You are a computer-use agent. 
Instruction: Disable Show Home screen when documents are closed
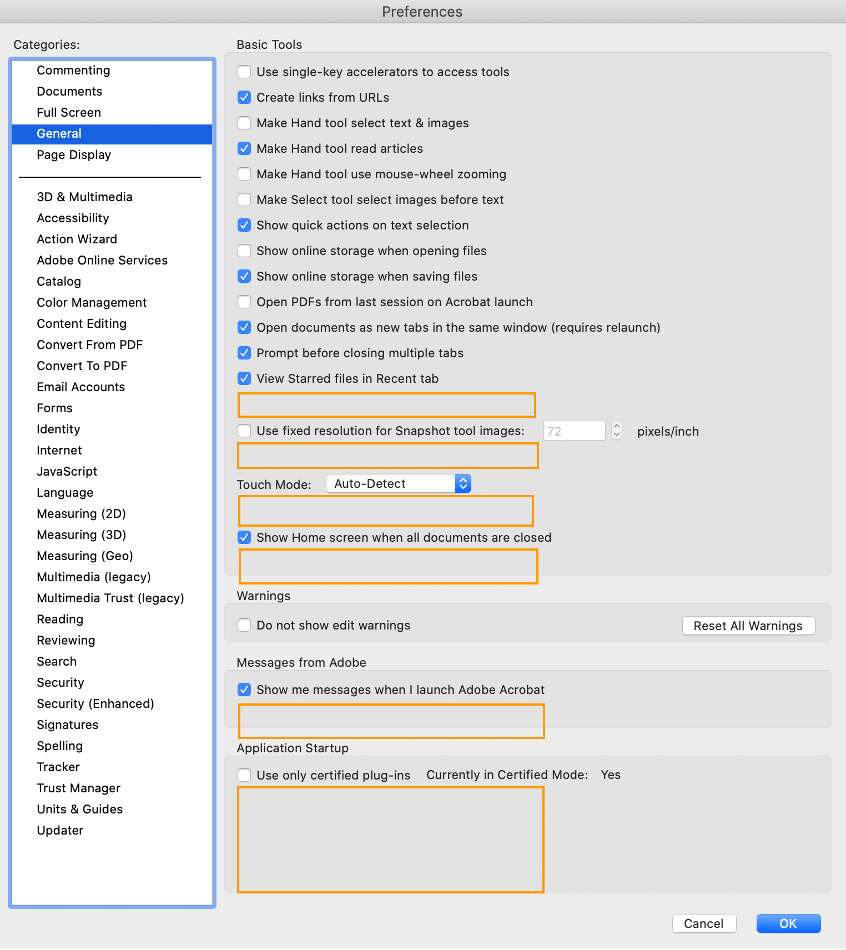pyautogui.click(x=244, y=536)
